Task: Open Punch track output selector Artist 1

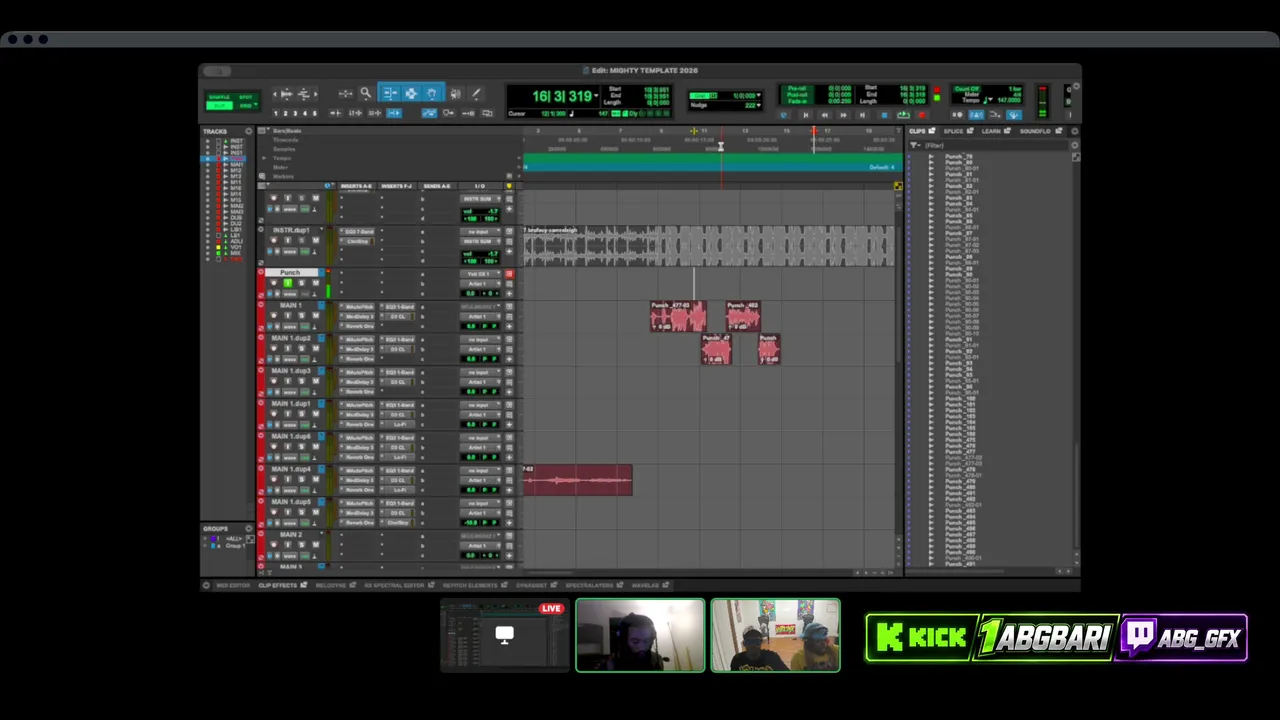Action: (x=480, y=284)
